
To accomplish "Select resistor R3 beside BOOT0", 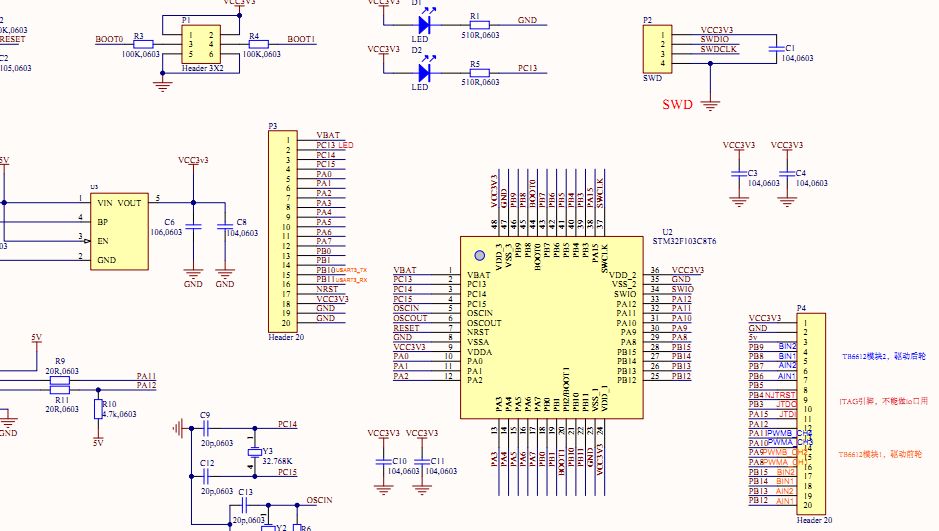I will [x=143, y=44].
